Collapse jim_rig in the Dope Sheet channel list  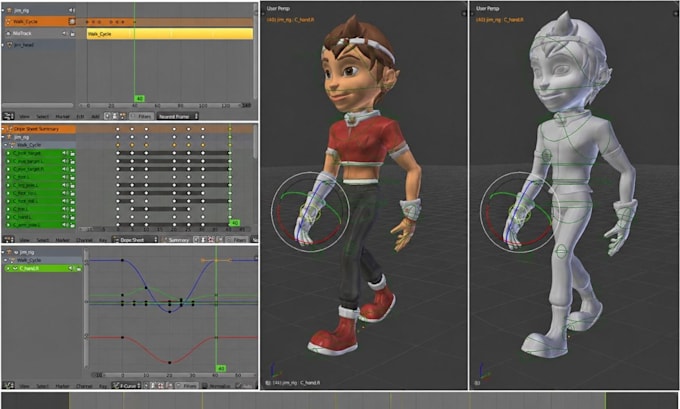pyautogui.click(x=3, y=137)
